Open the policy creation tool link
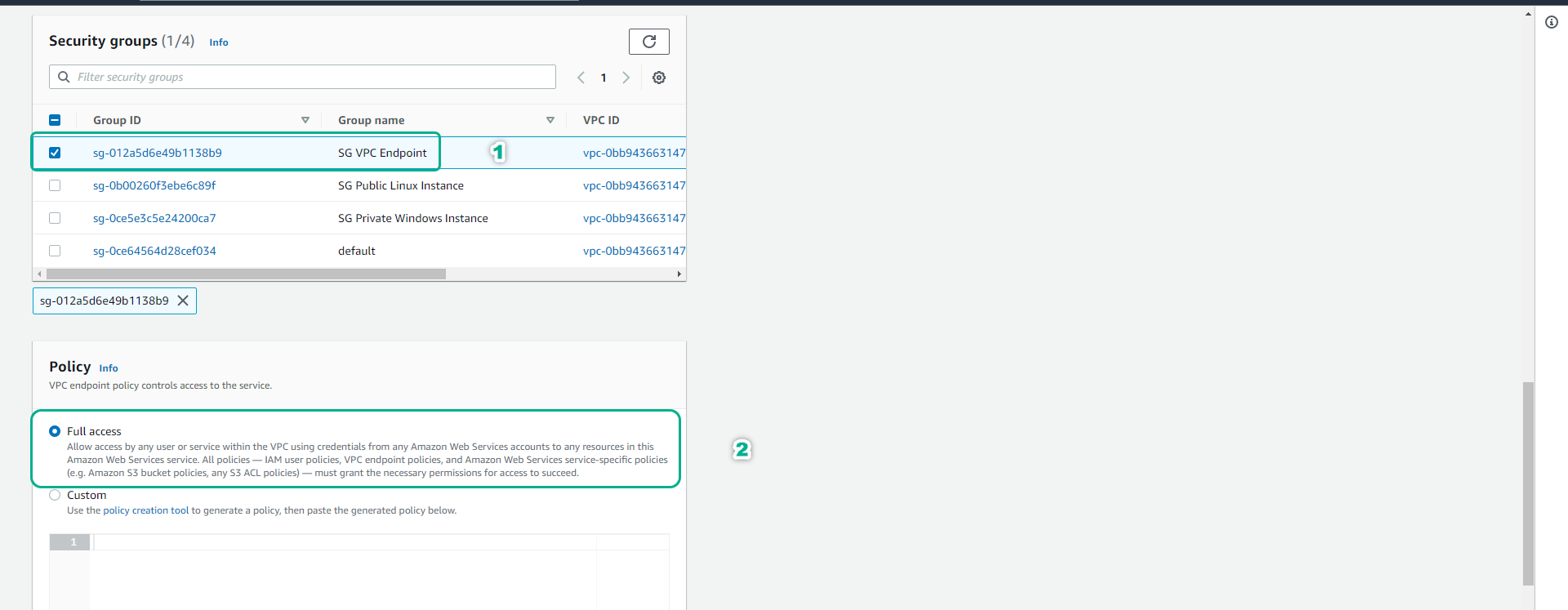 pos(145,510)
